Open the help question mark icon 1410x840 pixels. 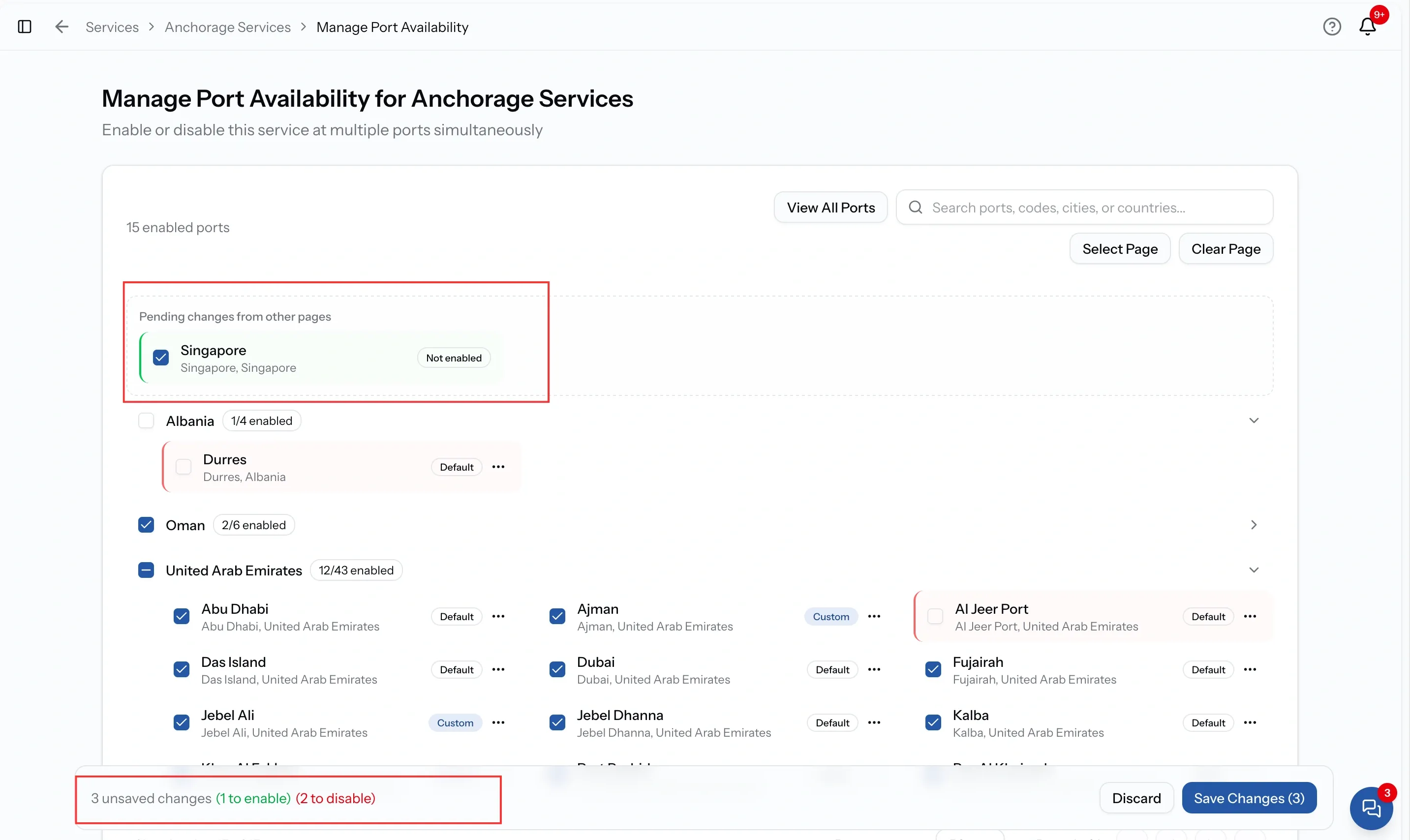[1332, 27]
